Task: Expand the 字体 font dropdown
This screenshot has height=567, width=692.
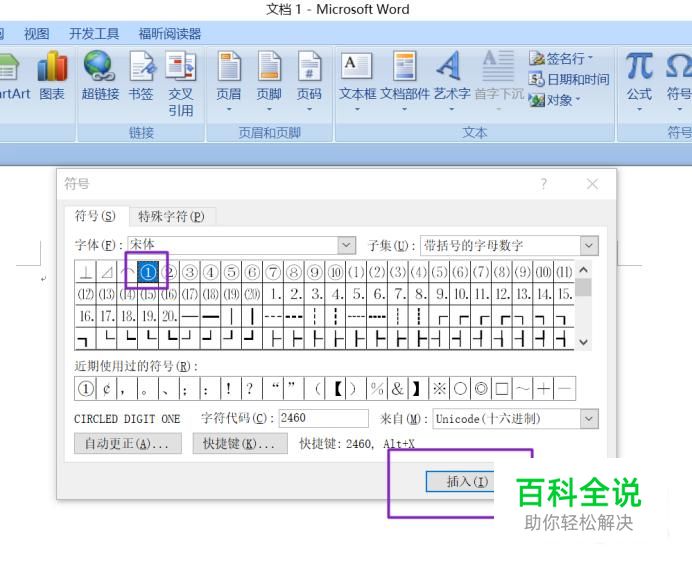Action: (x=347, y=245)
